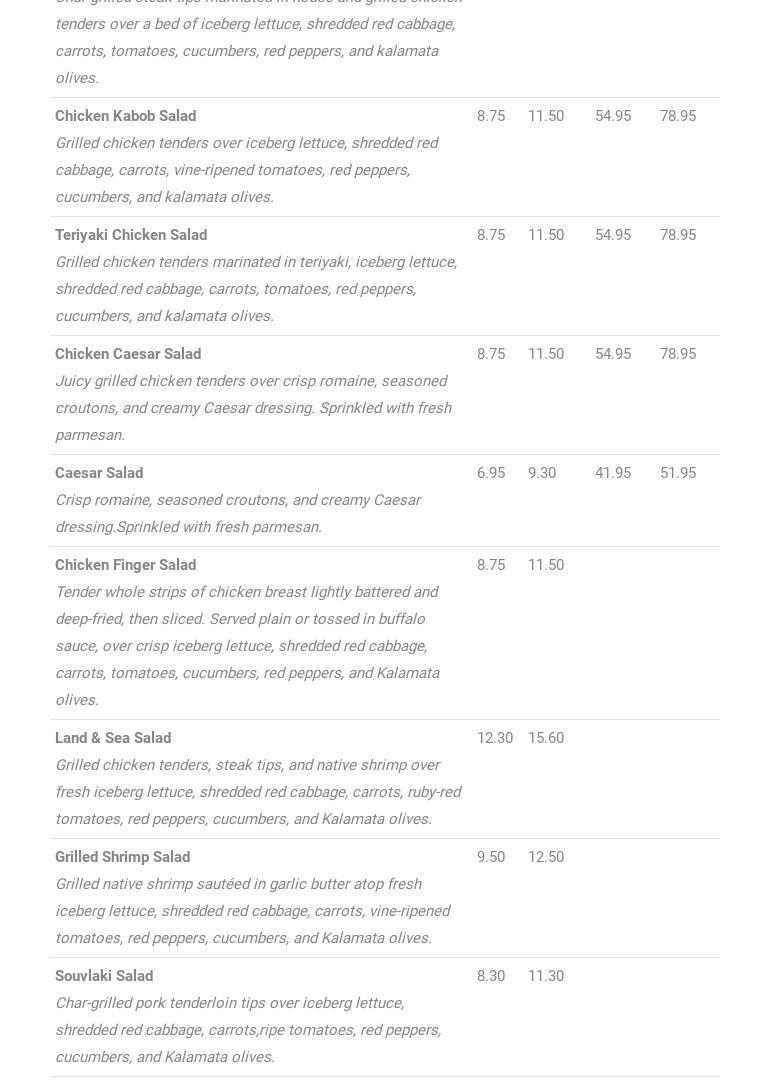Click the Chicken Finger Salad heading
This screenshot has width=770, height=1088.
(125, 565)
